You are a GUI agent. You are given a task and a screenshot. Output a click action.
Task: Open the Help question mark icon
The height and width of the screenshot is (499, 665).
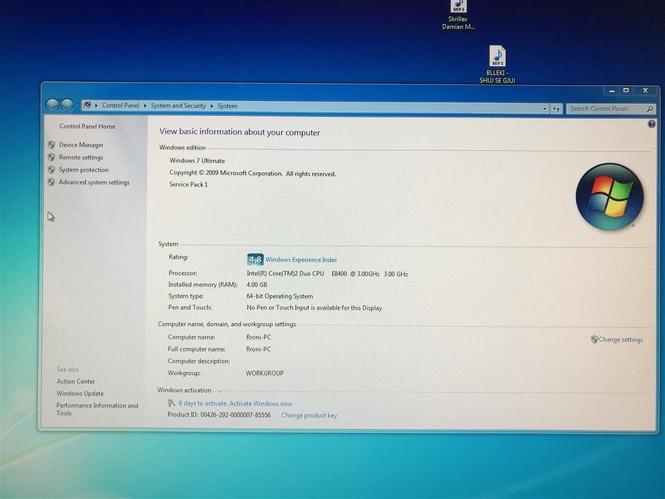pos(651,124)
